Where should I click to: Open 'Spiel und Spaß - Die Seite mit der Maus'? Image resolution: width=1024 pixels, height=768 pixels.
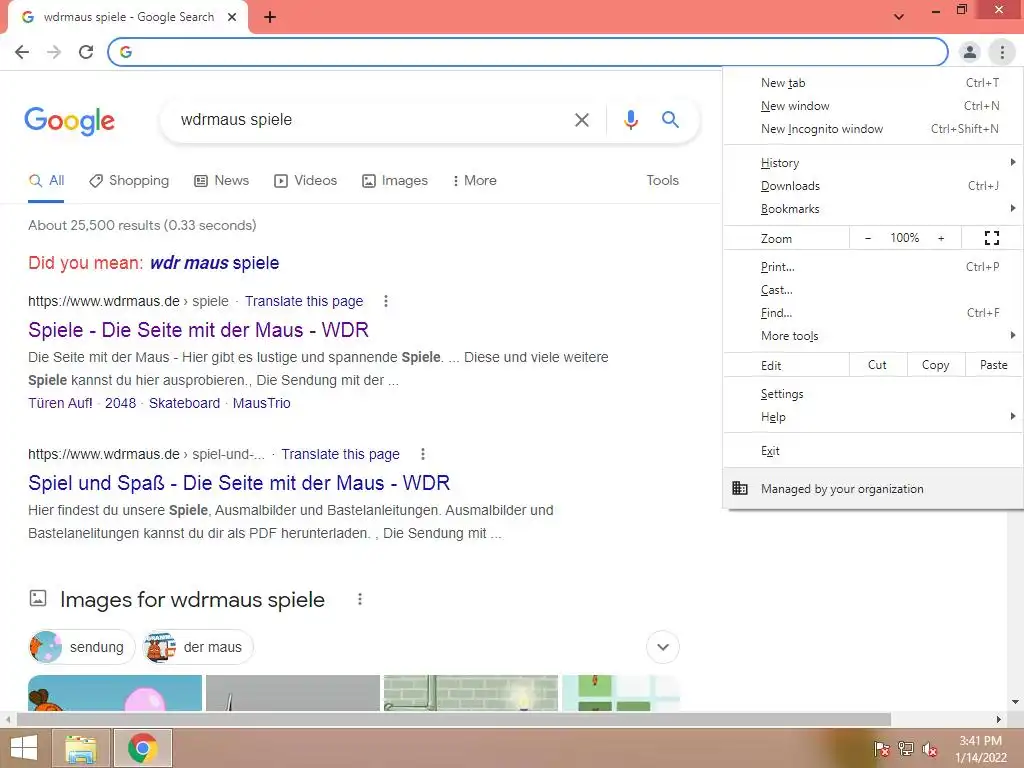[x=239, y=483]
